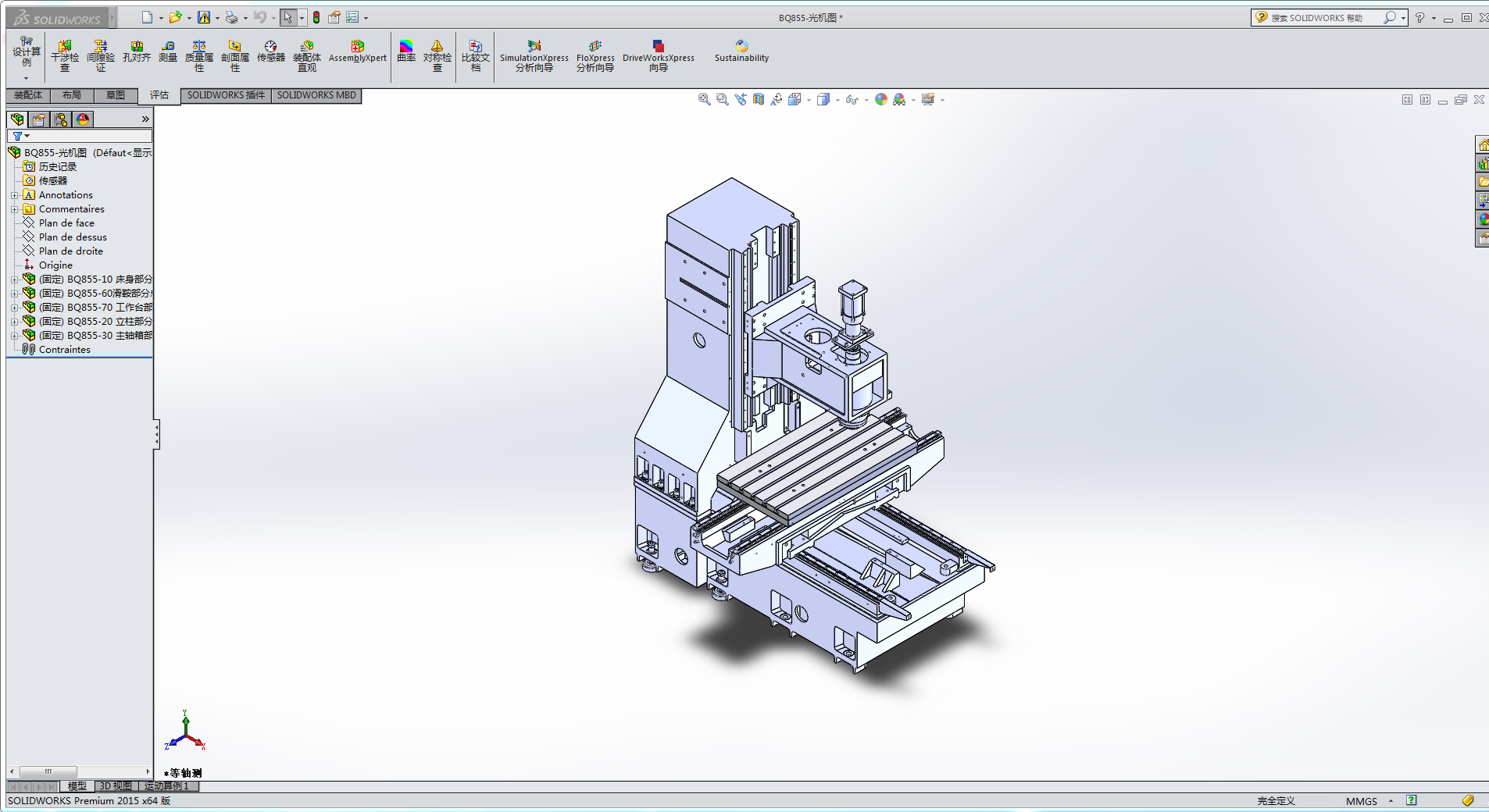Open the section view tool
Screen dimensions: 1489x812
(x=758, y=99)
